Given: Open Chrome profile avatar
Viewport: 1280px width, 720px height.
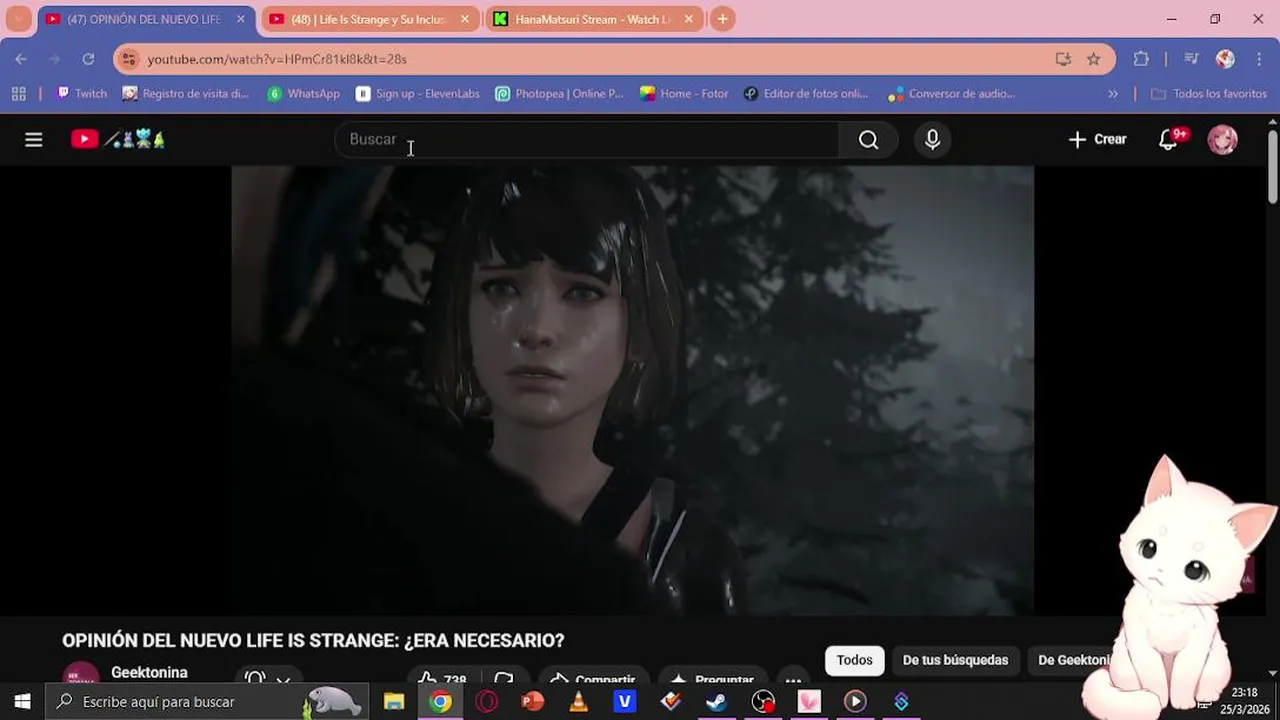Looking at the screenshot, I should pos(1225,59).
